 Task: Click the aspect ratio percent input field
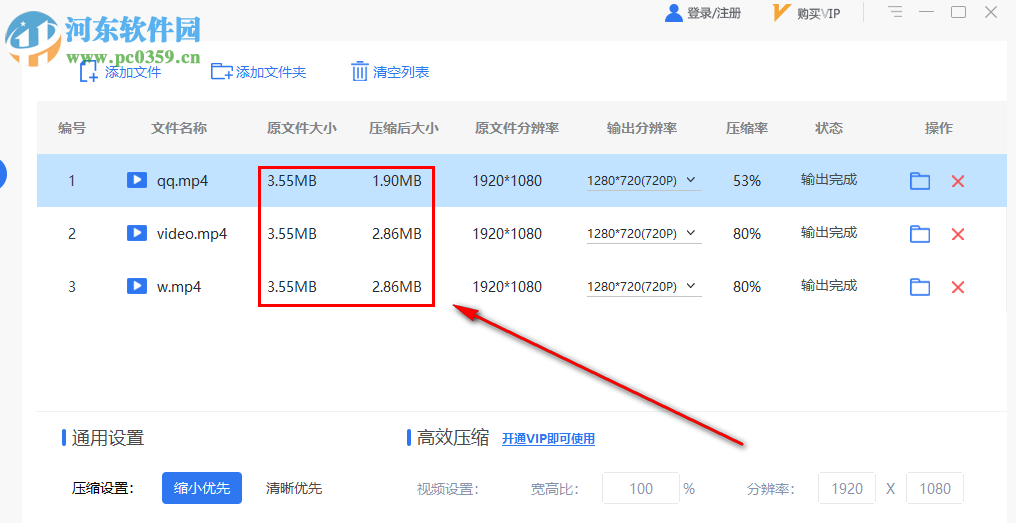pyautogui.click(x=641, y=489)
